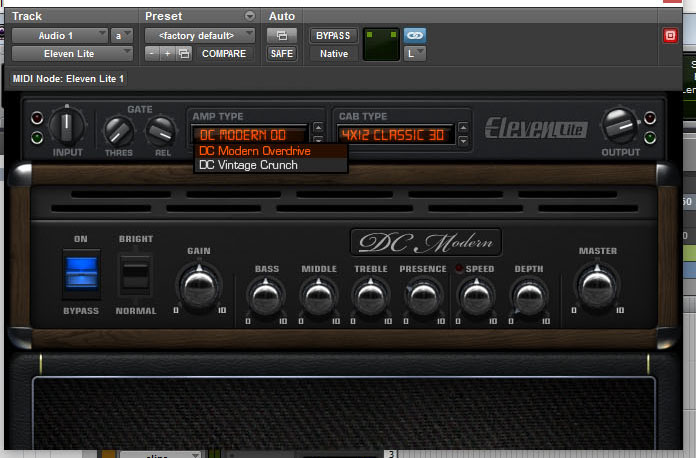The width and height of the screenshot is (696, 458).
Task: Open the factory default preset dropdown
Action: pos(200,36)
